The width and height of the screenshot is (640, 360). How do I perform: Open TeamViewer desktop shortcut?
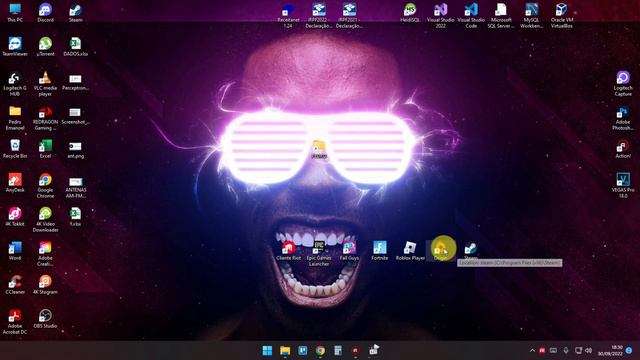pos(15,46)
